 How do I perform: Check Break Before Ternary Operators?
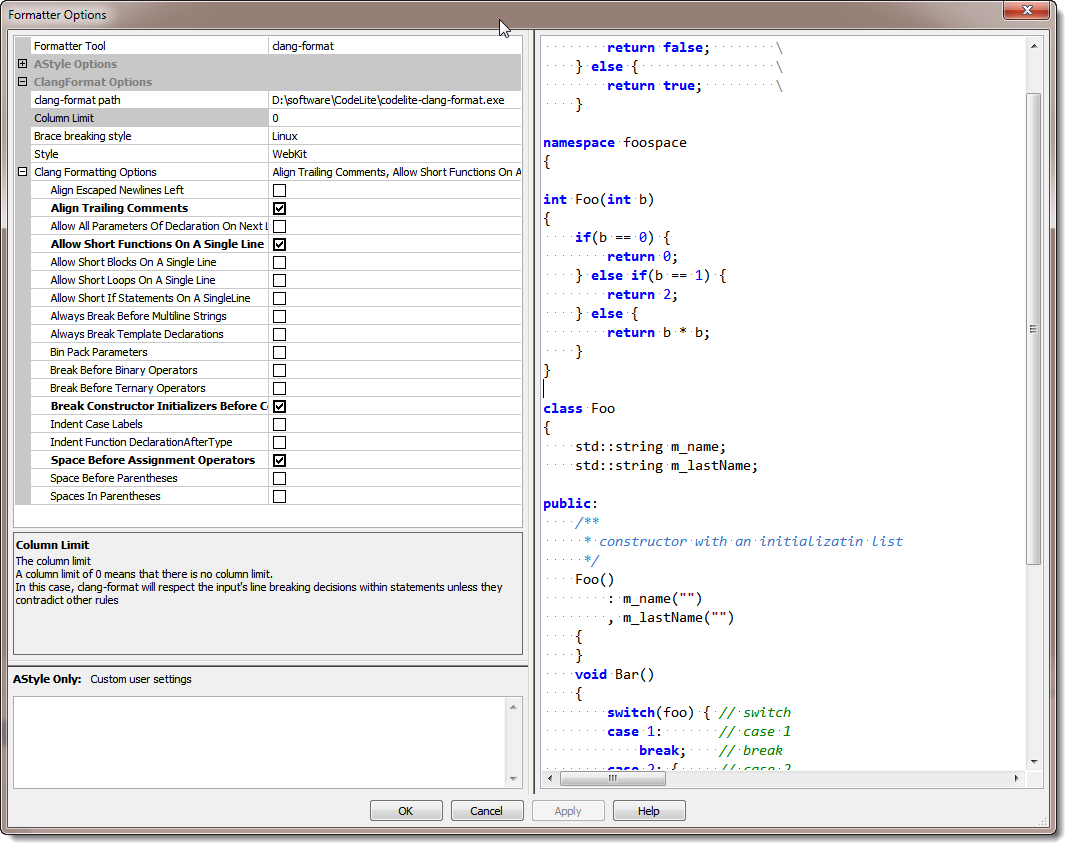(x=280, y=388)
